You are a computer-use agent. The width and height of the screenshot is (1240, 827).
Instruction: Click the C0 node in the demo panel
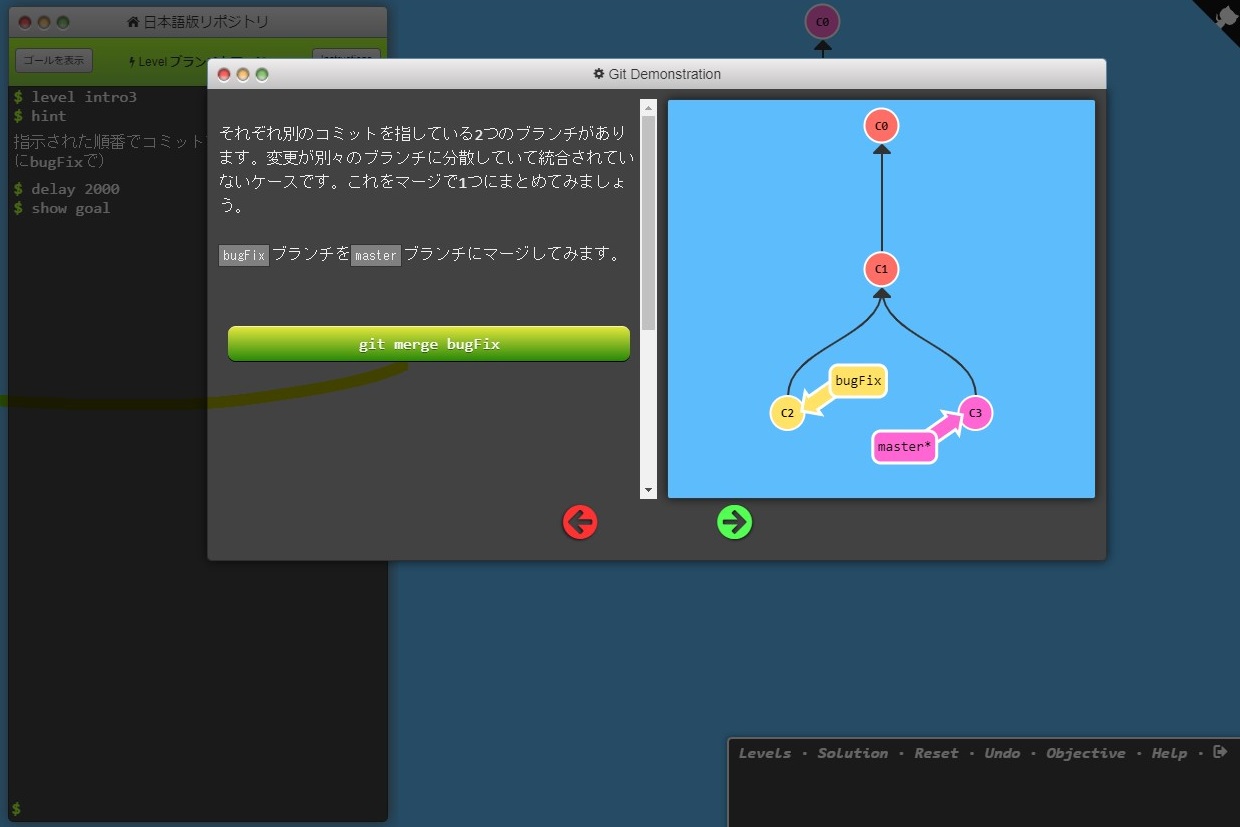tap(881, 126)
